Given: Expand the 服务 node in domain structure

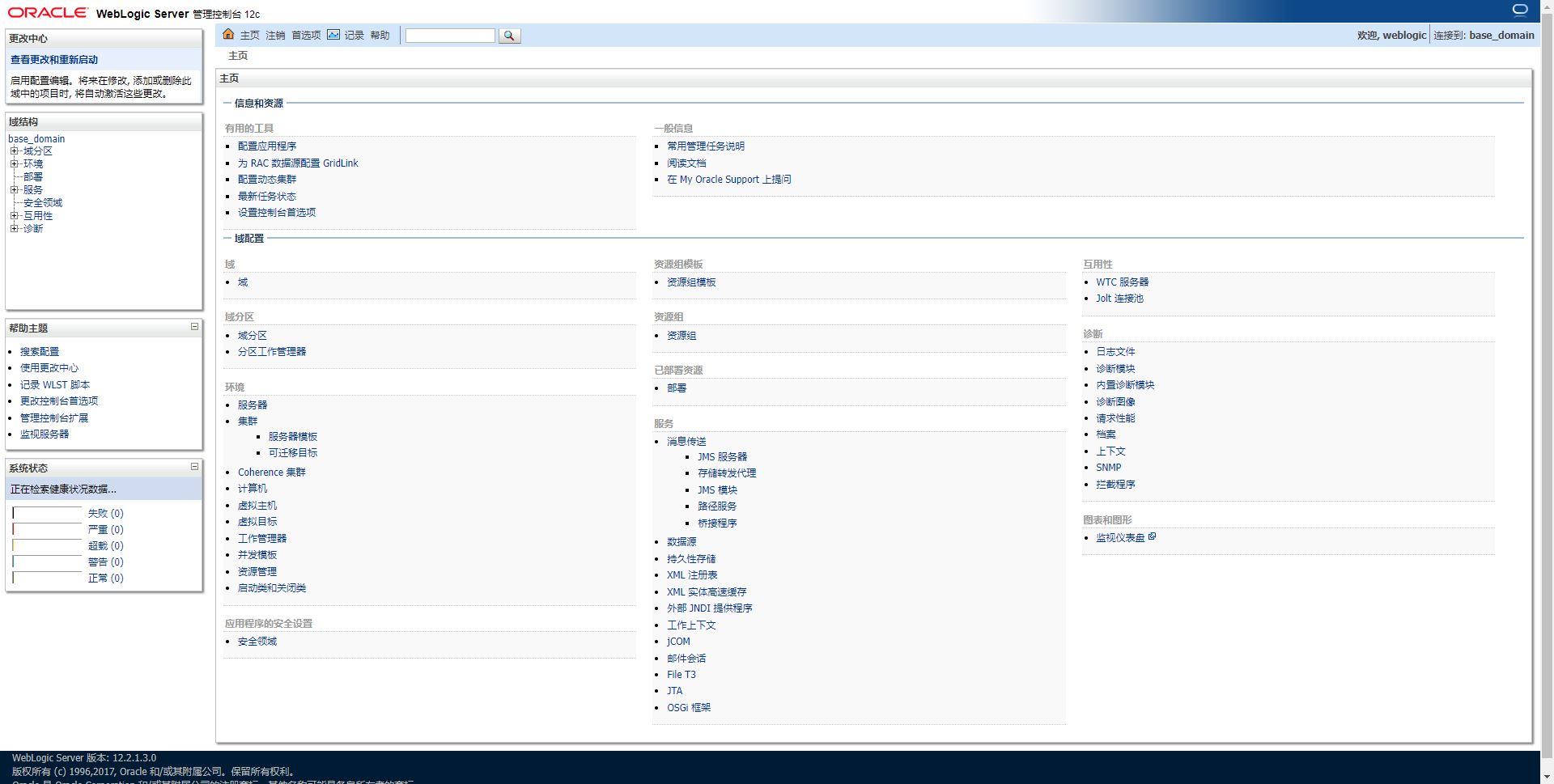Looking at the screenshot, I should coord(14,189).
